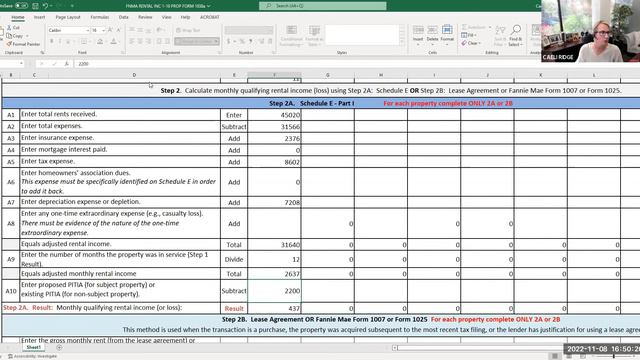Viewport: 640px width, 360px height.
Task: Decrease font size with smaller A icon
Action: click(x=118, y=30)
